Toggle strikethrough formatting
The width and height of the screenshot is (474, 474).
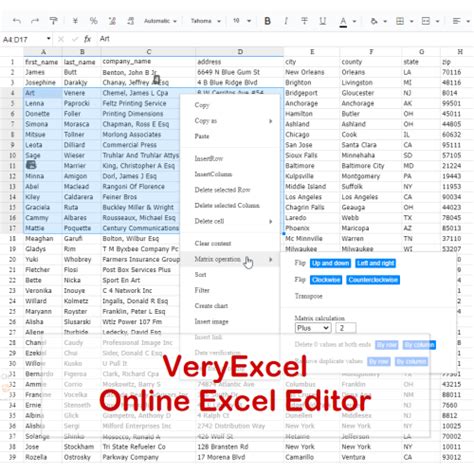point(304,21)
